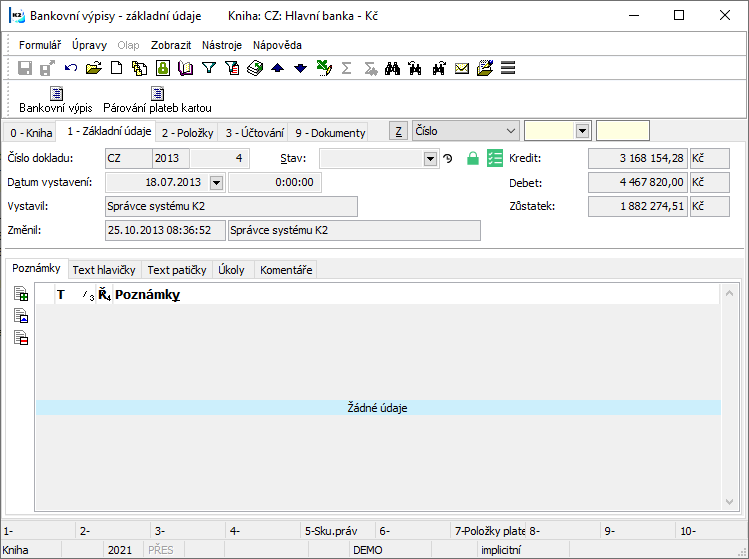The width and height of the screenshot is (749, 559).
Task: Click the open folder toolbar icon
Action: [93, 68]
